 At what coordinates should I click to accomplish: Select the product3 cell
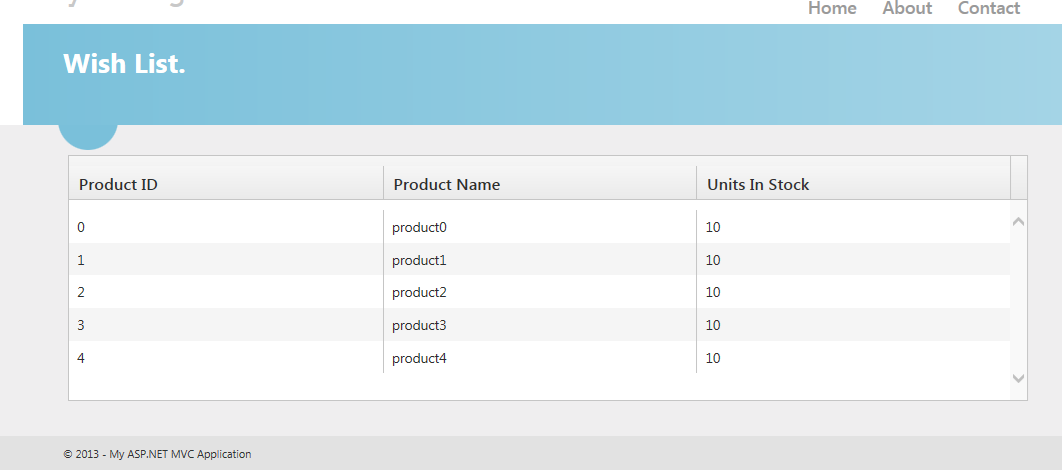point(419,325)
